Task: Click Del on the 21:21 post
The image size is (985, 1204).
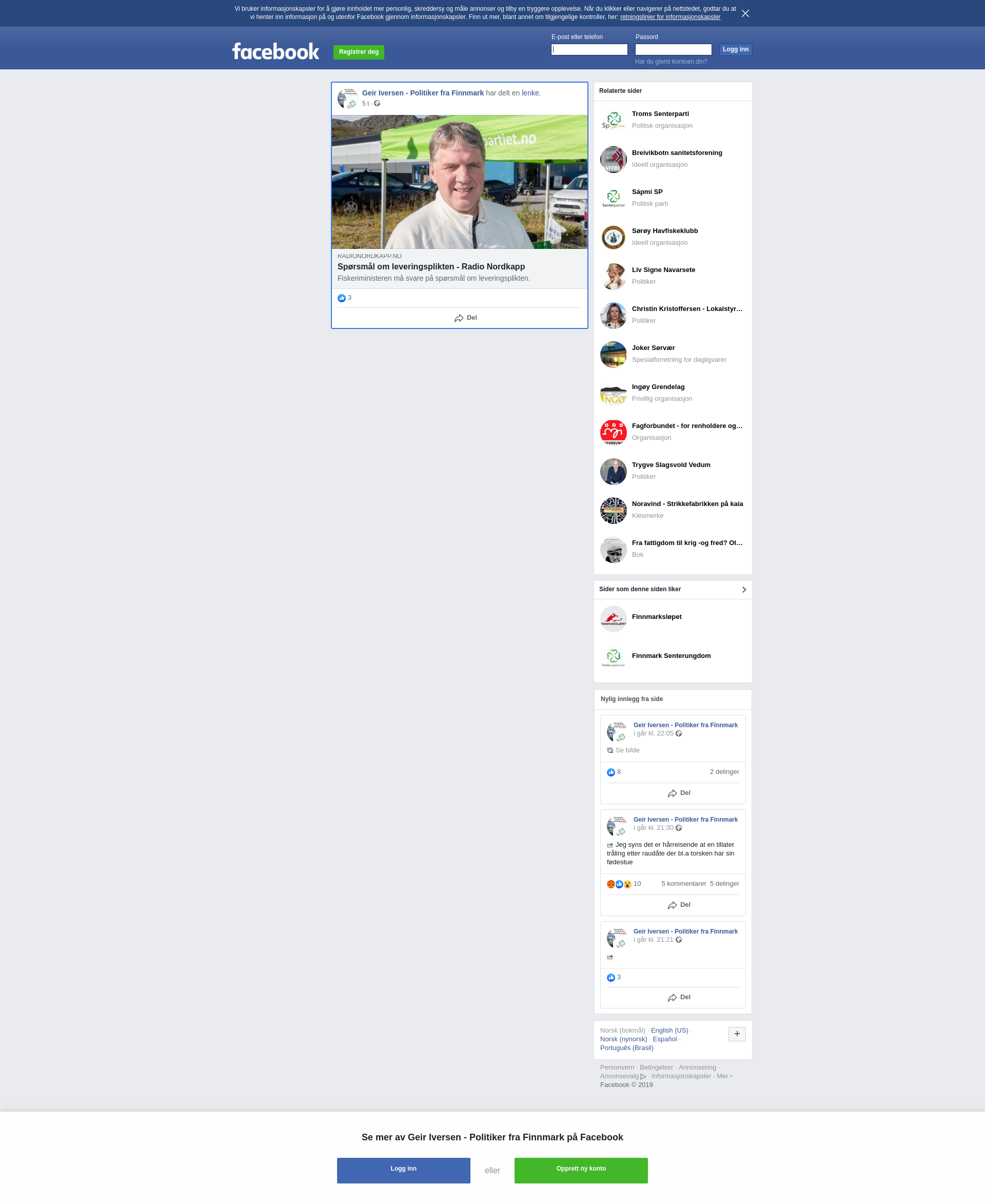Action: click(679, 997)
